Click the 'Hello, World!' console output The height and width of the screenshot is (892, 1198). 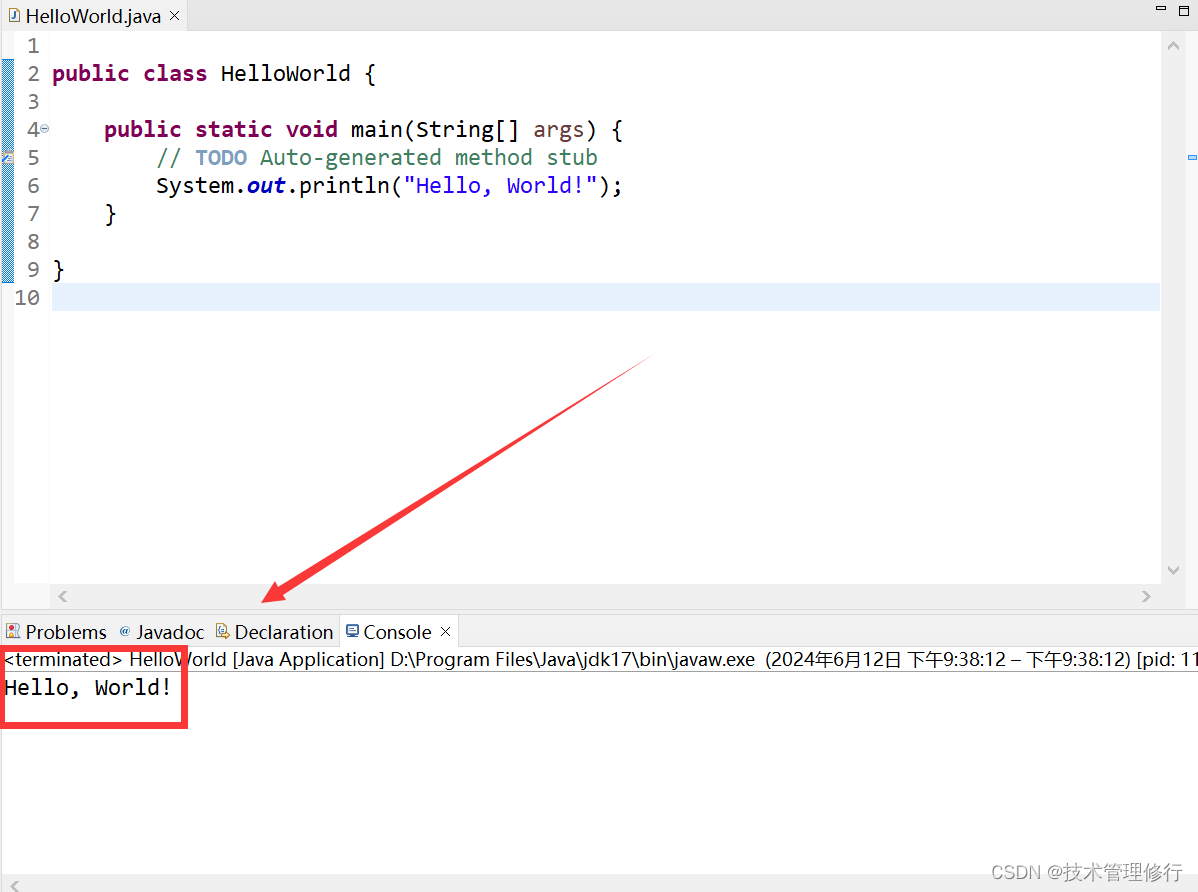point(88,687)
